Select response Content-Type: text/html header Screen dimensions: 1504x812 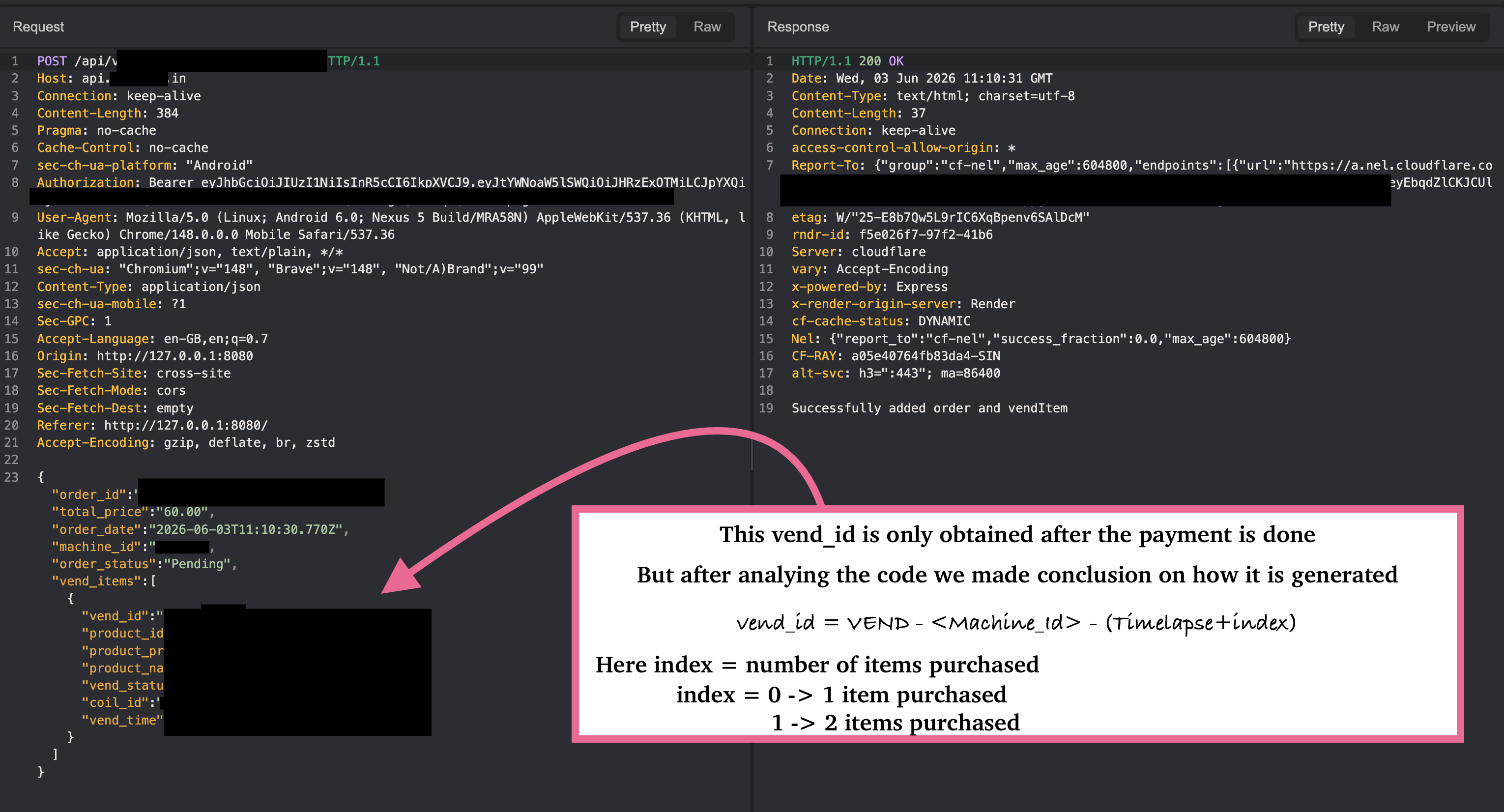point(933,96)
